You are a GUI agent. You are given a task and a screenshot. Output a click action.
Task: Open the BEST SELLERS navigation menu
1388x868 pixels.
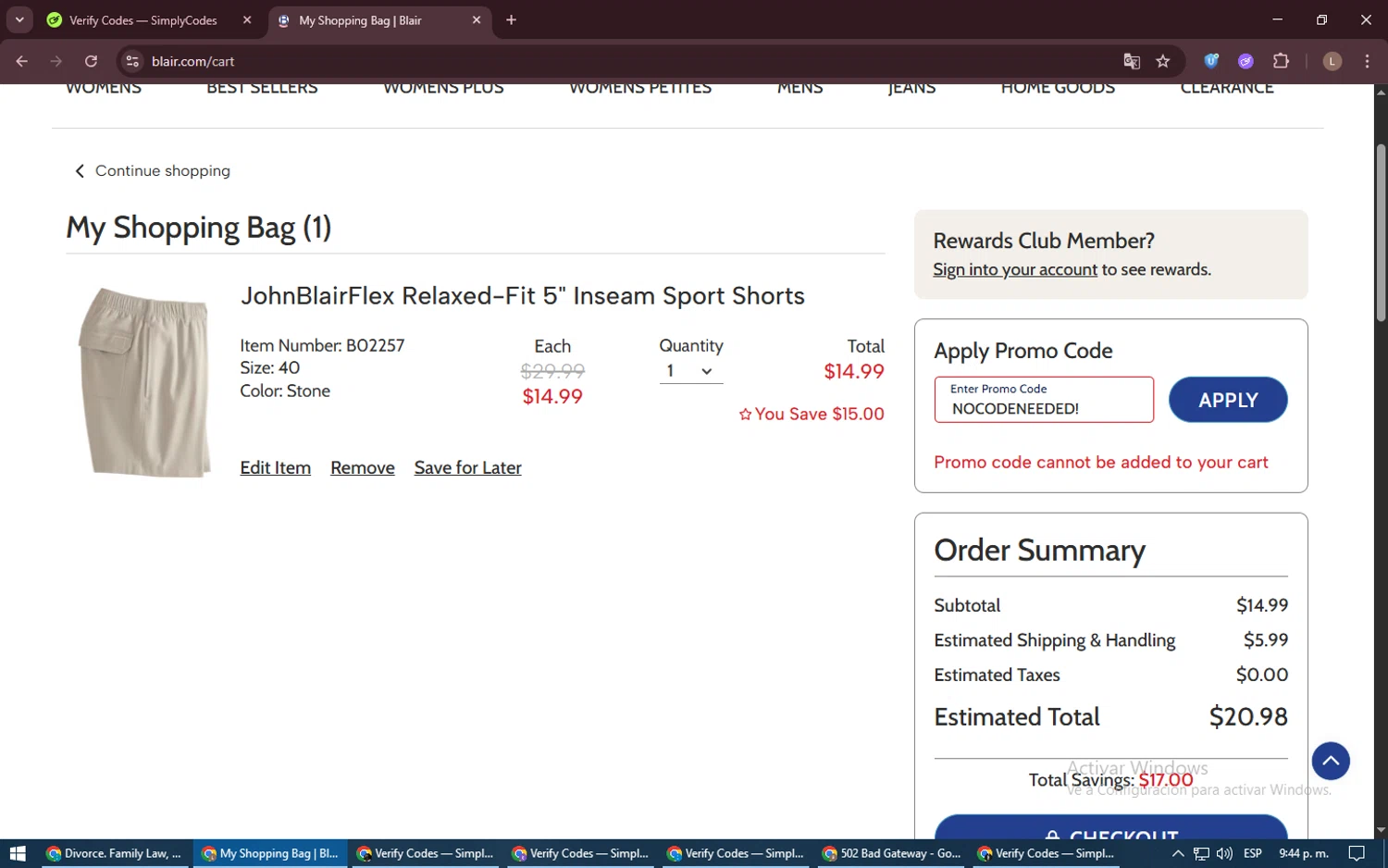tap(262, 89)
